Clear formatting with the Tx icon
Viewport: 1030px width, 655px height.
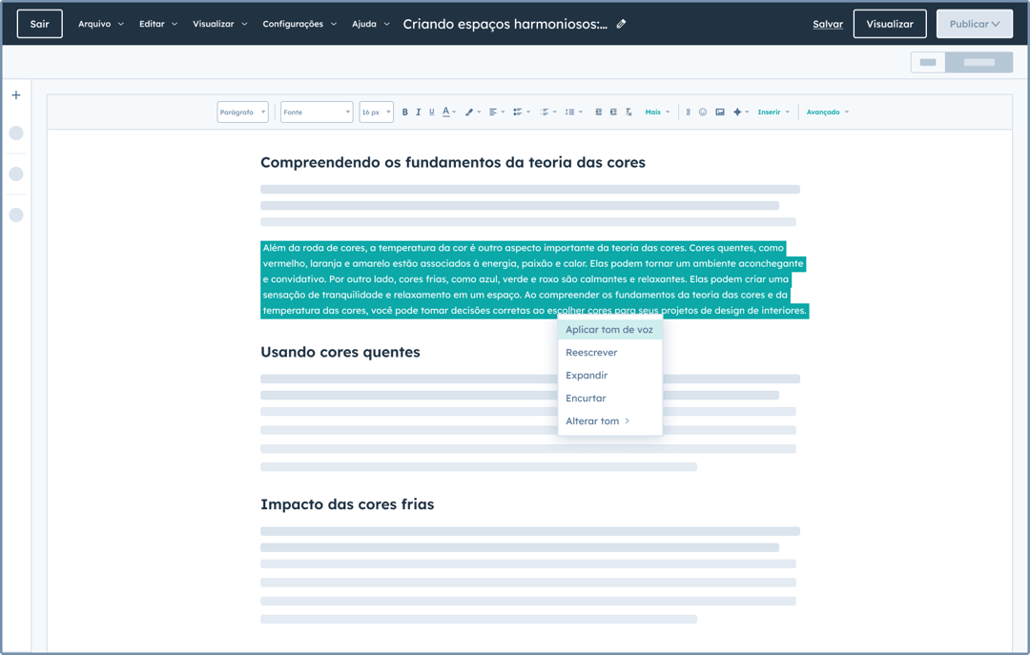click(x=628, y=111)
